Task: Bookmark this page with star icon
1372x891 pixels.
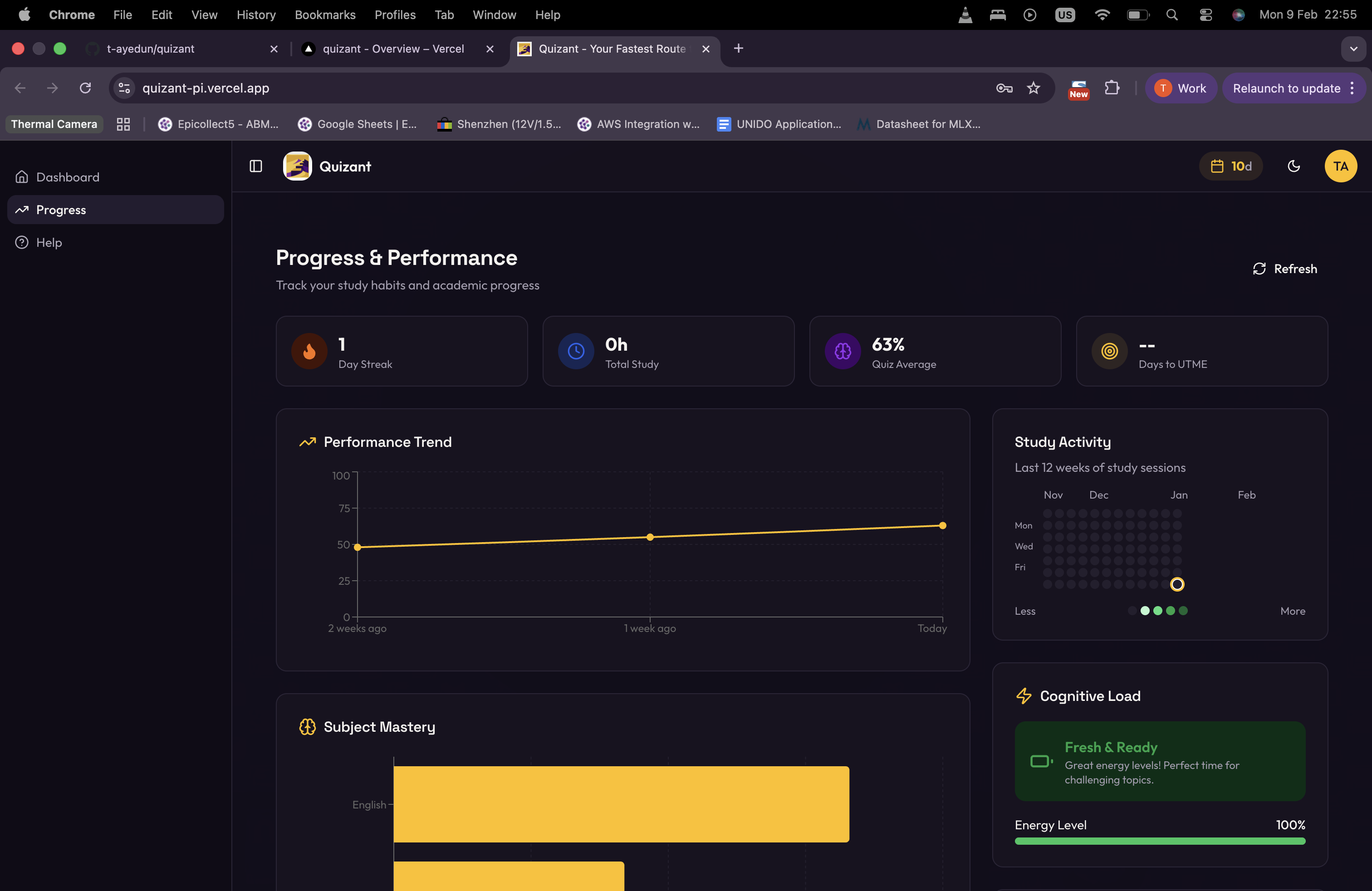Action: [1034, 88]
